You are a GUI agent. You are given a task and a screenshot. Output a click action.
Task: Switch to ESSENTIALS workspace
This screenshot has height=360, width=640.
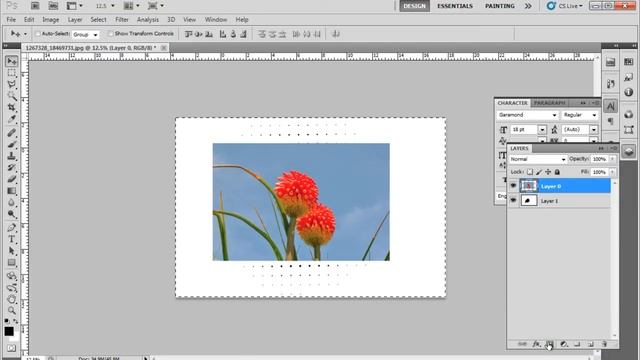point(455,6)
